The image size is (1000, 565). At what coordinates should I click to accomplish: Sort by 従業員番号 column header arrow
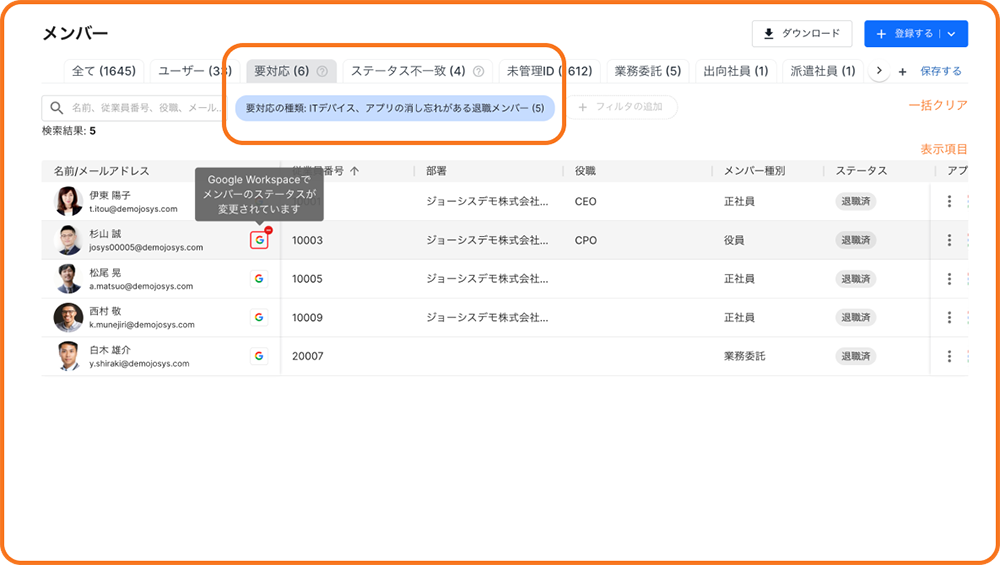pyautogui.click(x=354, y=171)
